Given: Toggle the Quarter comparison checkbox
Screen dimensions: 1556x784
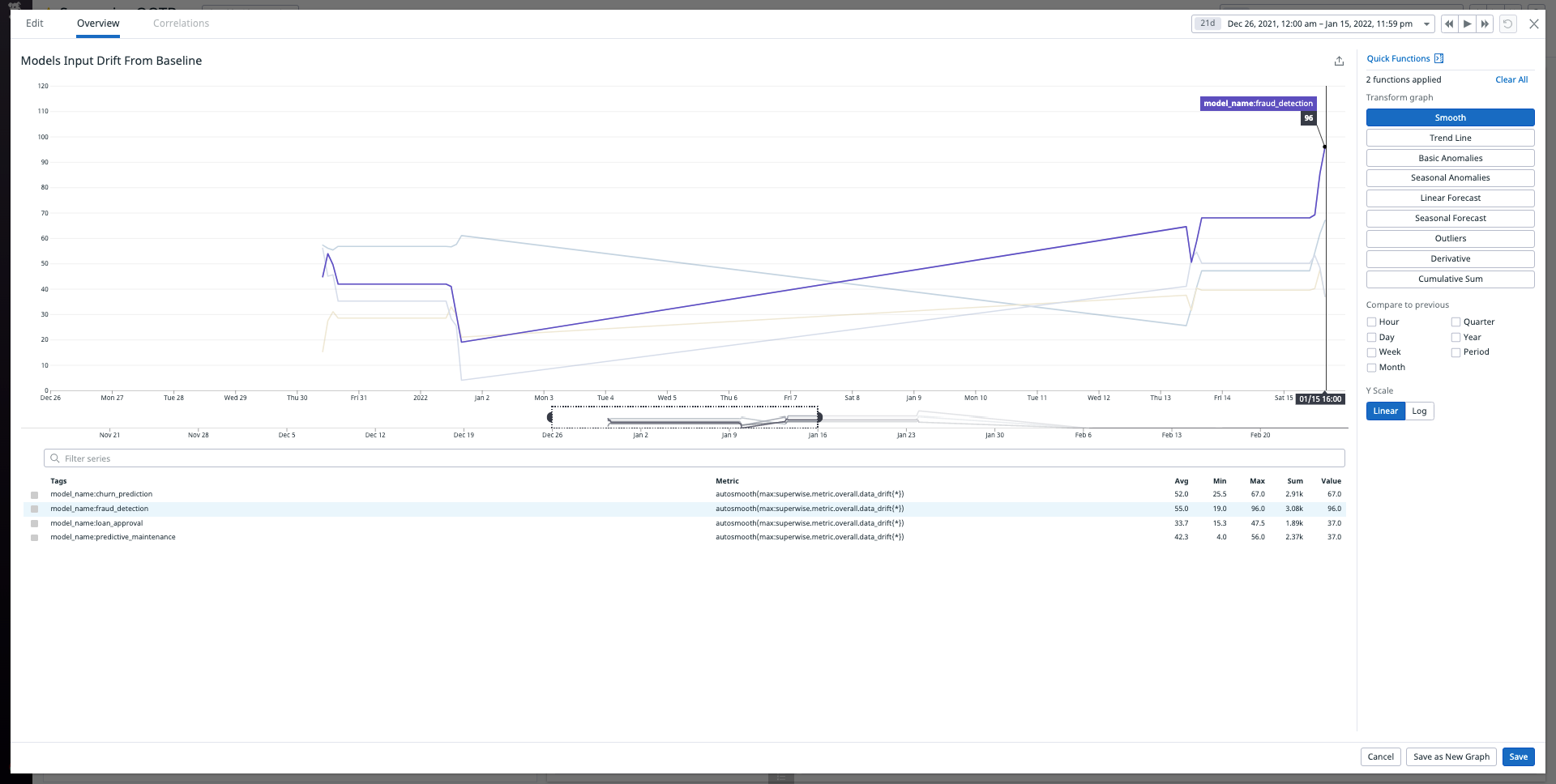Looking at the screenshot, I should pos(1456,322).
